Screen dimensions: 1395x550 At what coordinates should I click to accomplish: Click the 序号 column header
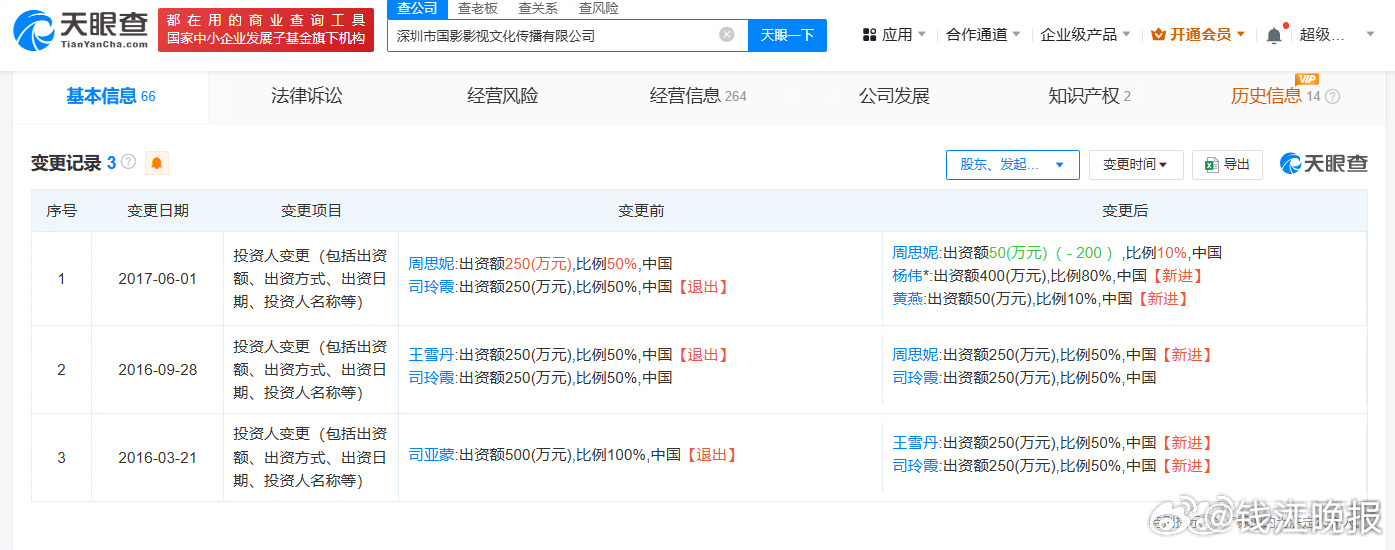[62, 211]
